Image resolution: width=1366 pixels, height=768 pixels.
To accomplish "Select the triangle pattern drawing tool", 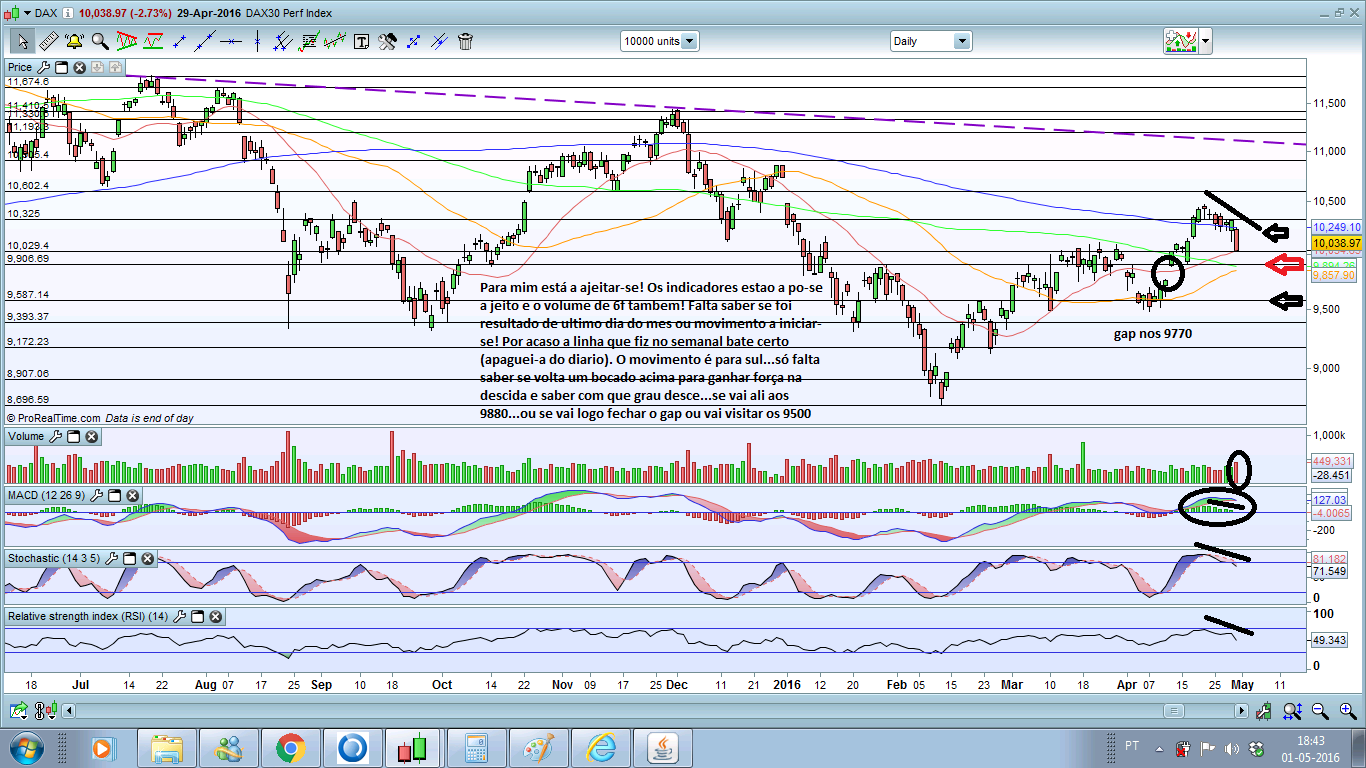I will pos(127,41).
